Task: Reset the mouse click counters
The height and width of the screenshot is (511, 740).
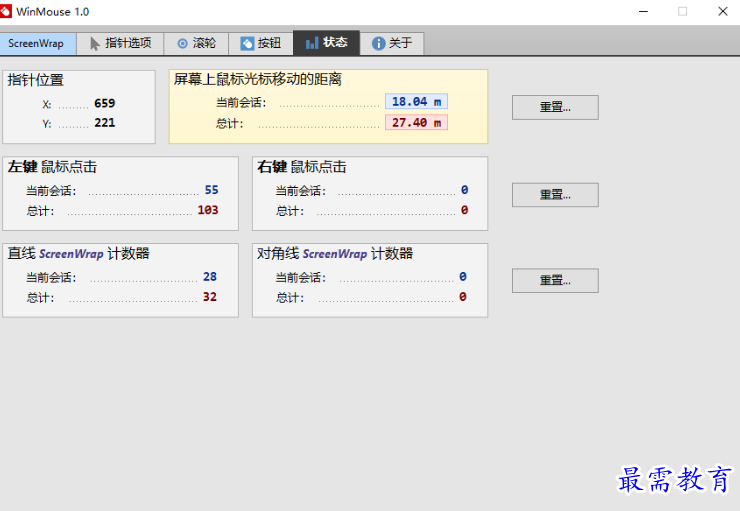Action: 555,195
